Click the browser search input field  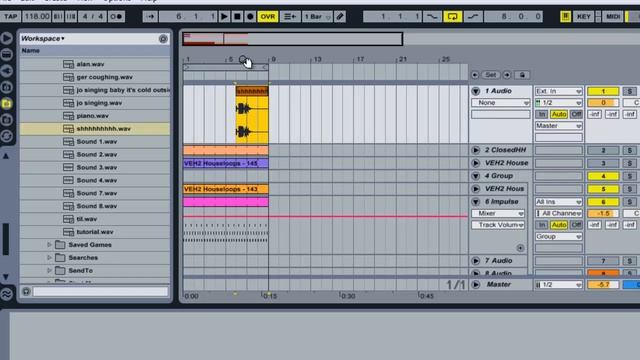pyautogui.click(x=100, y=291)
